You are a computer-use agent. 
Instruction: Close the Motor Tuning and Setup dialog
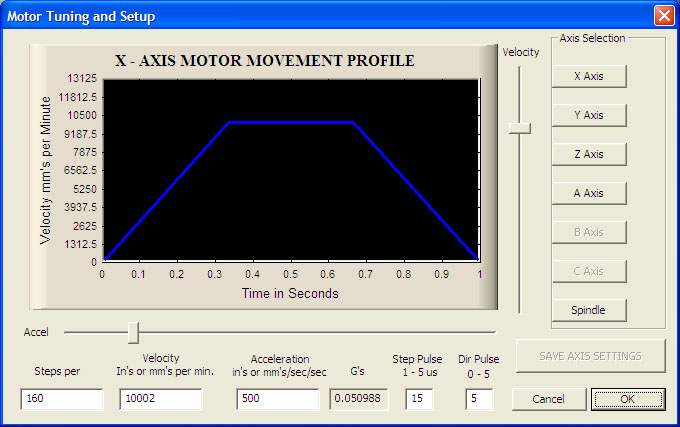click(x=664, y=16)
